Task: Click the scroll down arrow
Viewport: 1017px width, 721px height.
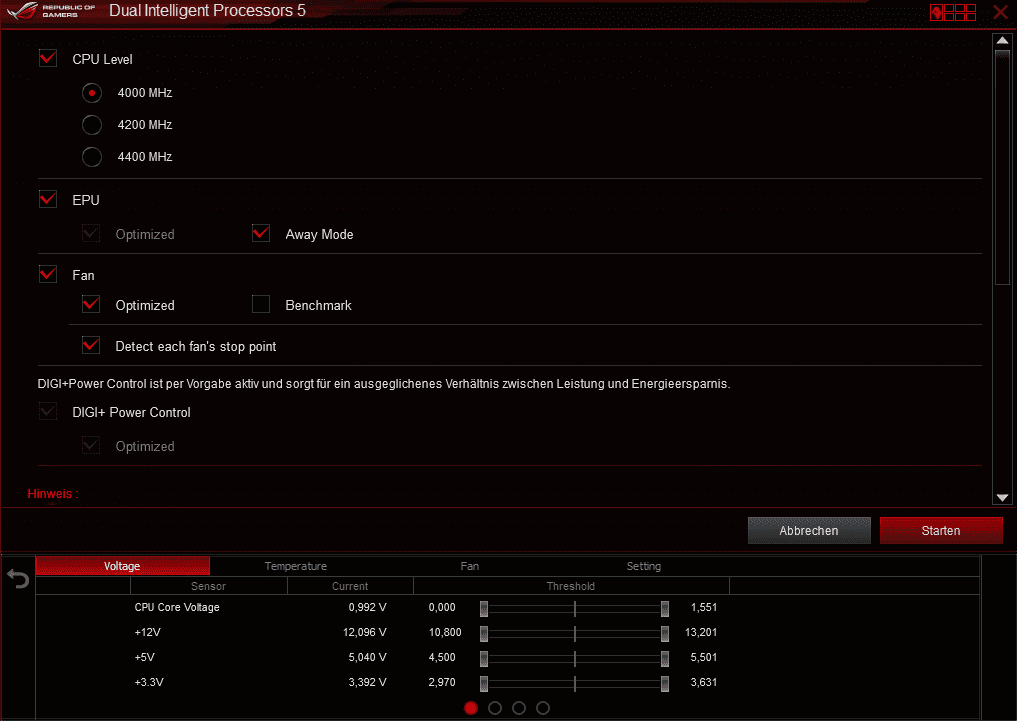Action: tap(1002, 498)
